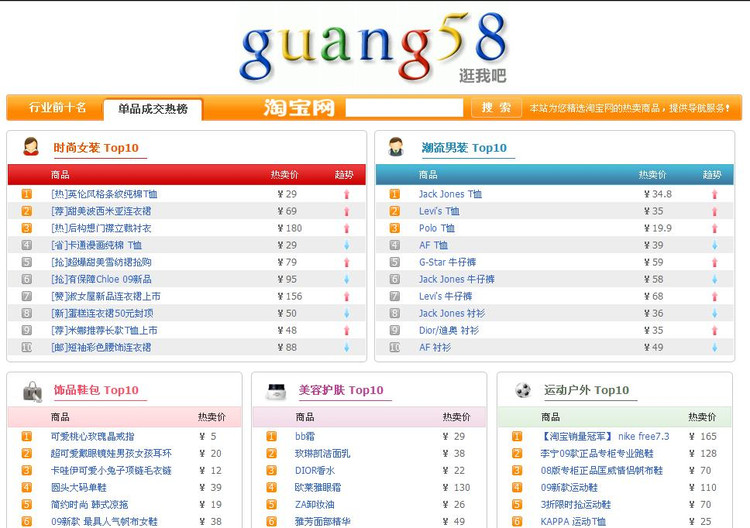Click the ¥180 price of 后构想门襟立戳衬衣
This screenshot has width=750, height=528.
290,228
